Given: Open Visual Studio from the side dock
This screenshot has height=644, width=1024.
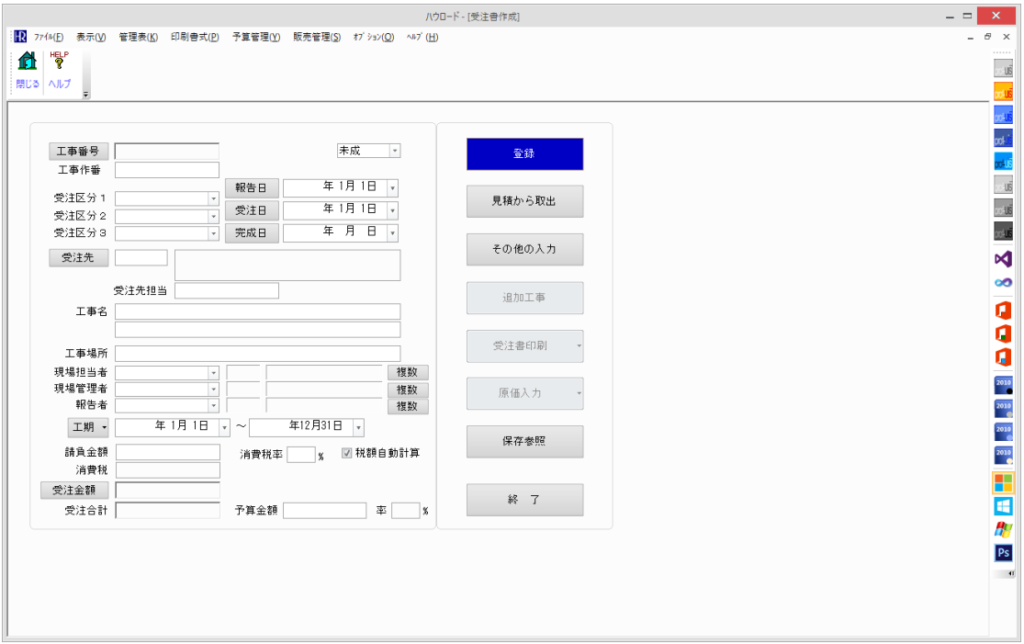Looking at the screenshot, I should tap(1002, 258).
